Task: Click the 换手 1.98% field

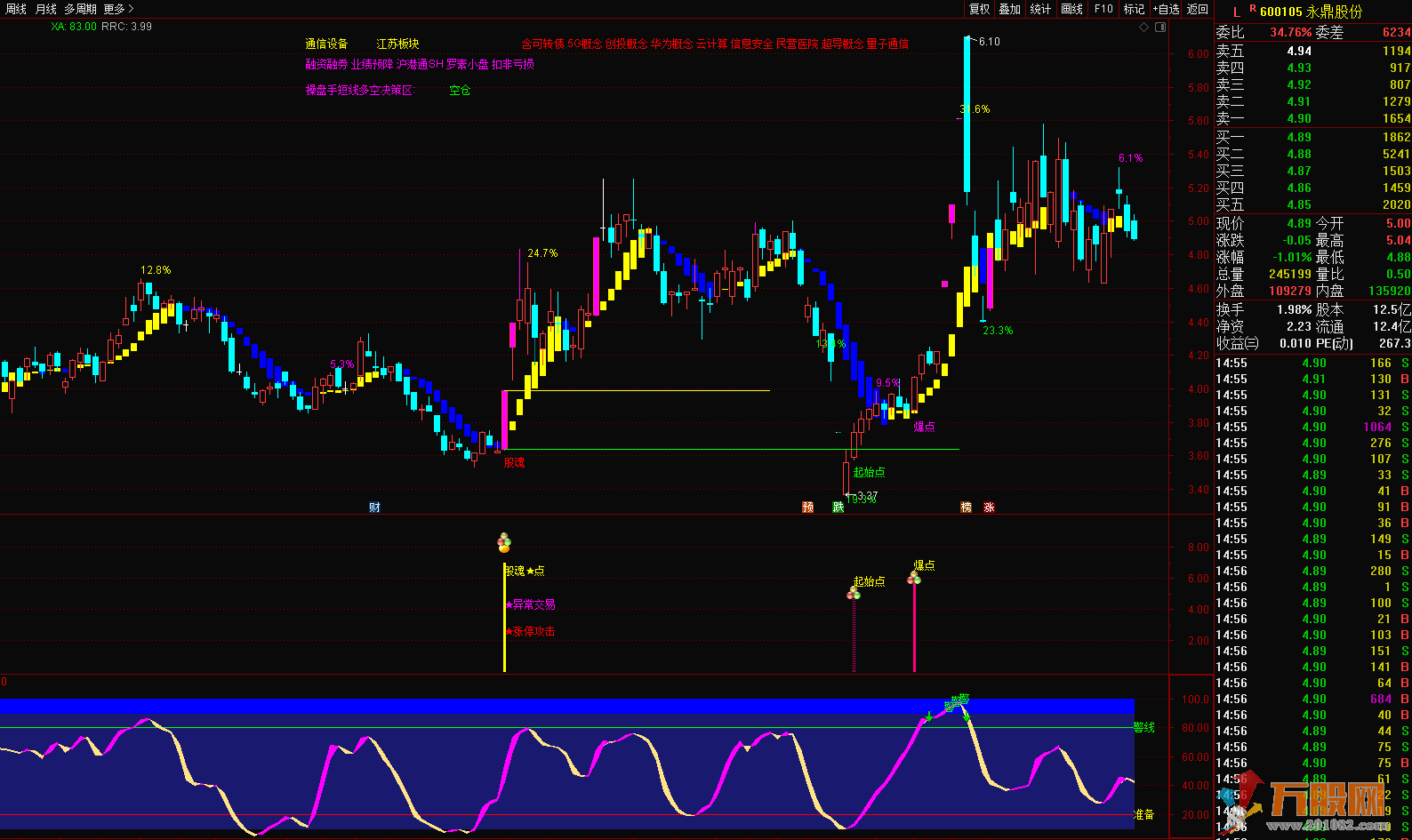Action: tap(1264, 309)
